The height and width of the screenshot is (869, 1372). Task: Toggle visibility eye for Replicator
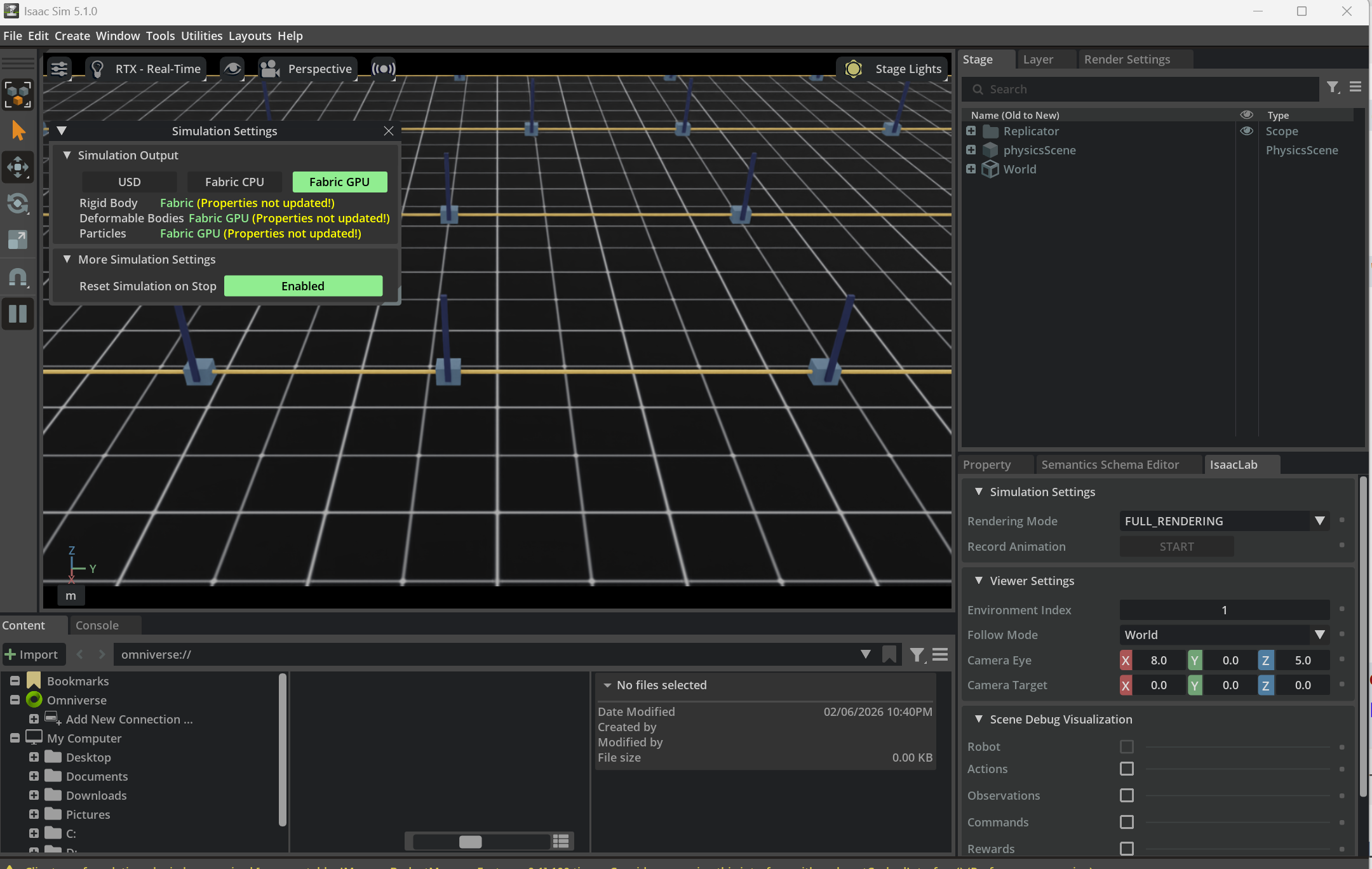point(1246,131)
